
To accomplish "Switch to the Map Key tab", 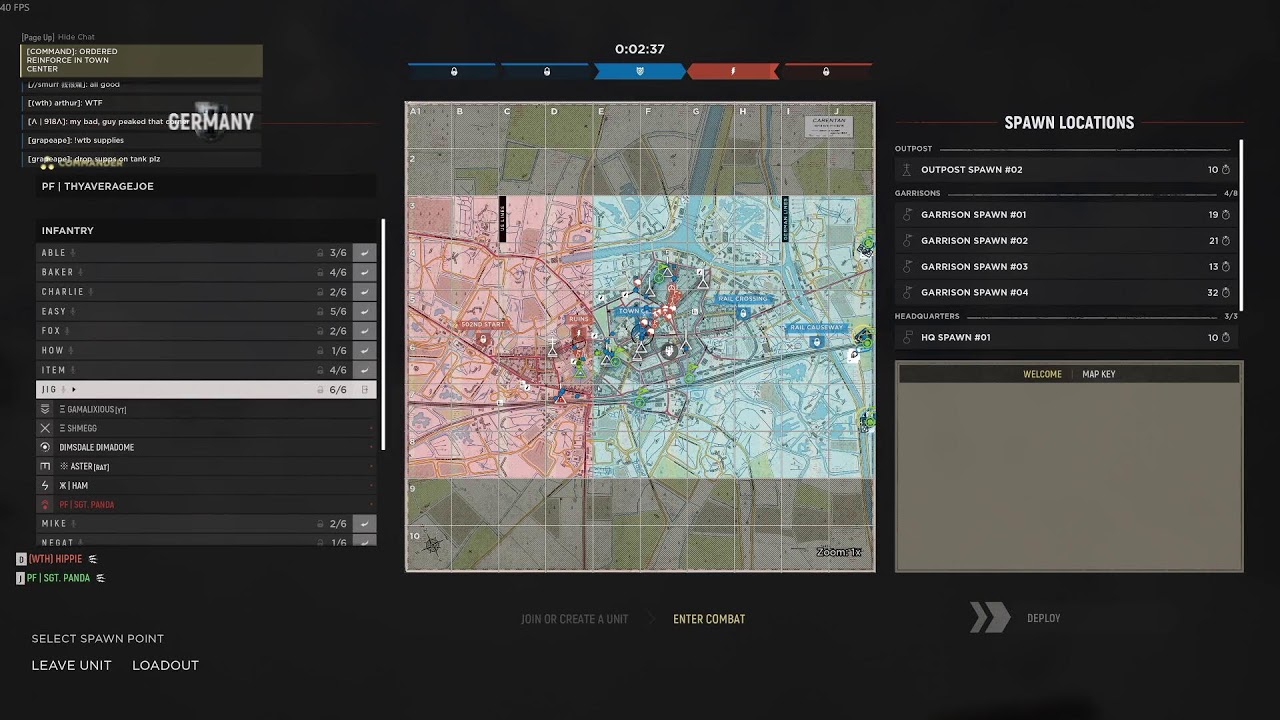I will click(x=1099, y=374).
